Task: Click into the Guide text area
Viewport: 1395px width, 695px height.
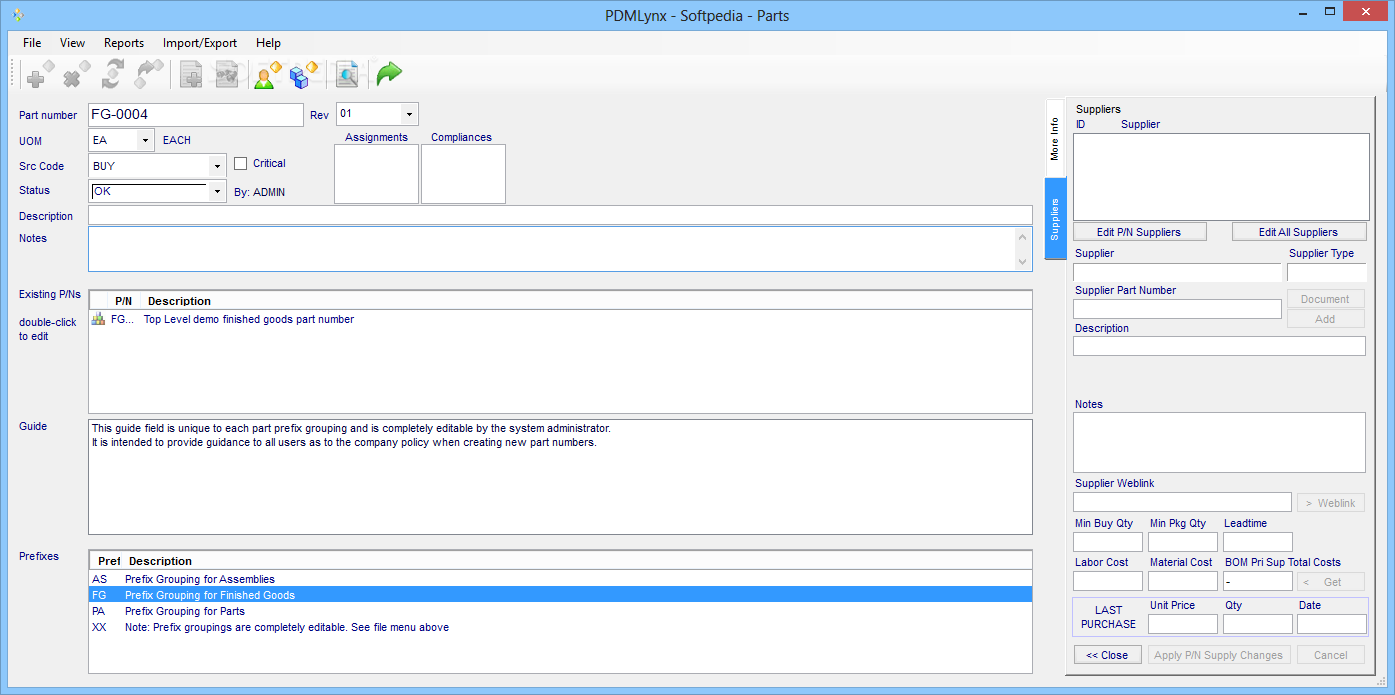Action: point(560,477)
